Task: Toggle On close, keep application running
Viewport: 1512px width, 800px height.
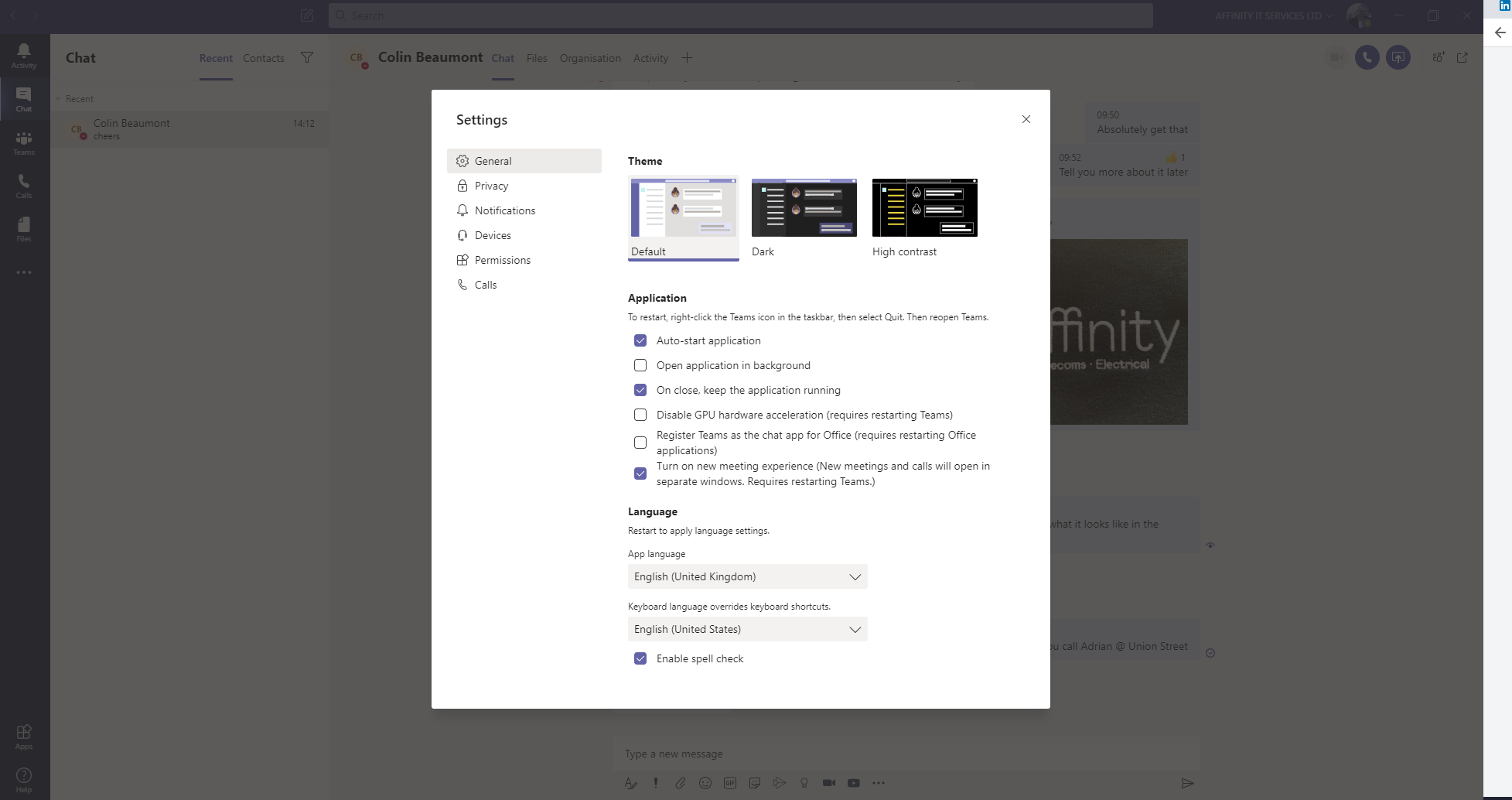Action: pos(640,390)
